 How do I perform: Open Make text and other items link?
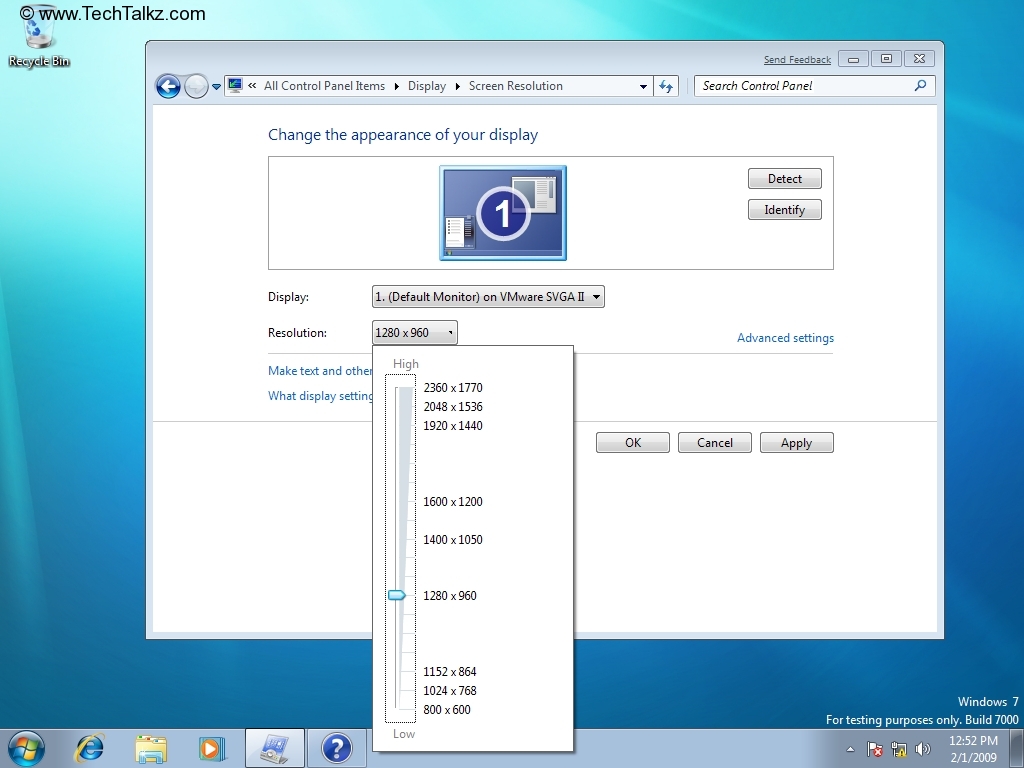click(320, 370)
